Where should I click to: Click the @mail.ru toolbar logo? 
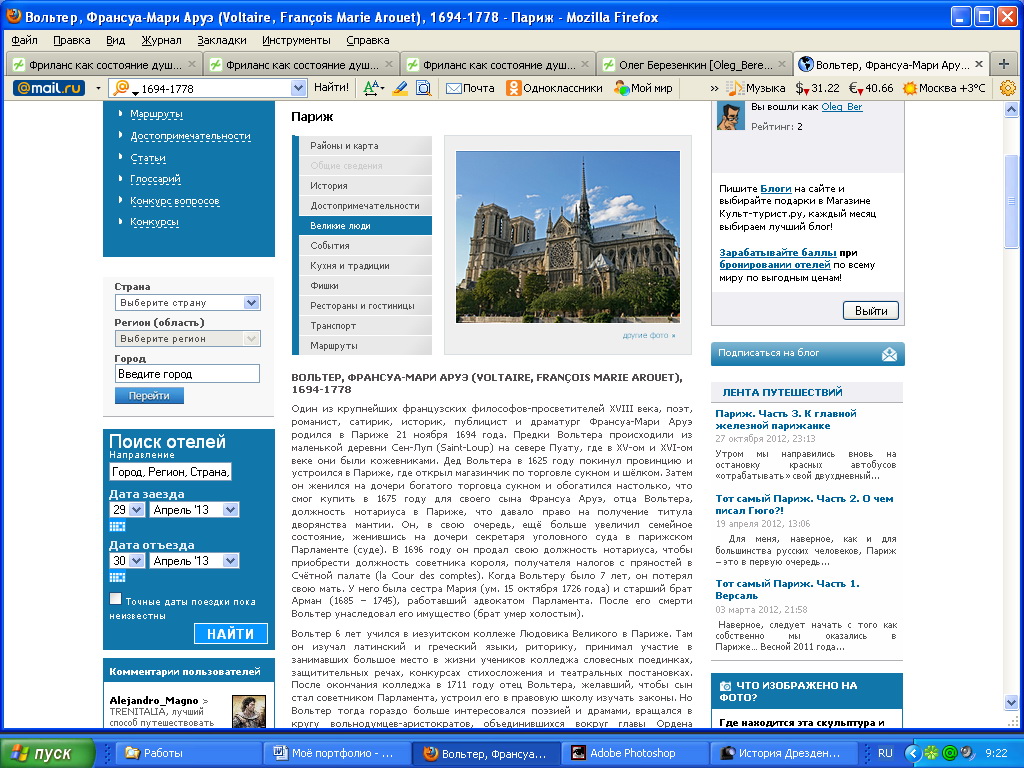click(49, 88)
